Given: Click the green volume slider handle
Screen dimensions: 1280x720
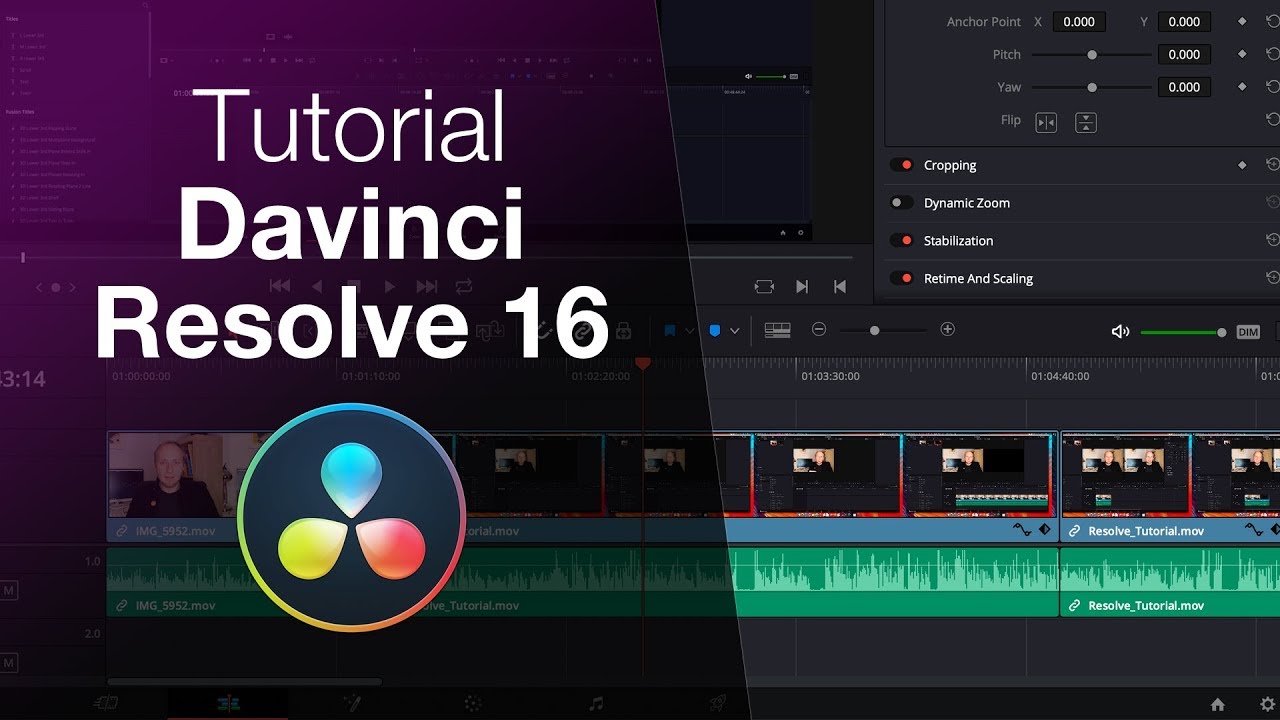Looking at the screenshot, I should tap(1221, 332).
